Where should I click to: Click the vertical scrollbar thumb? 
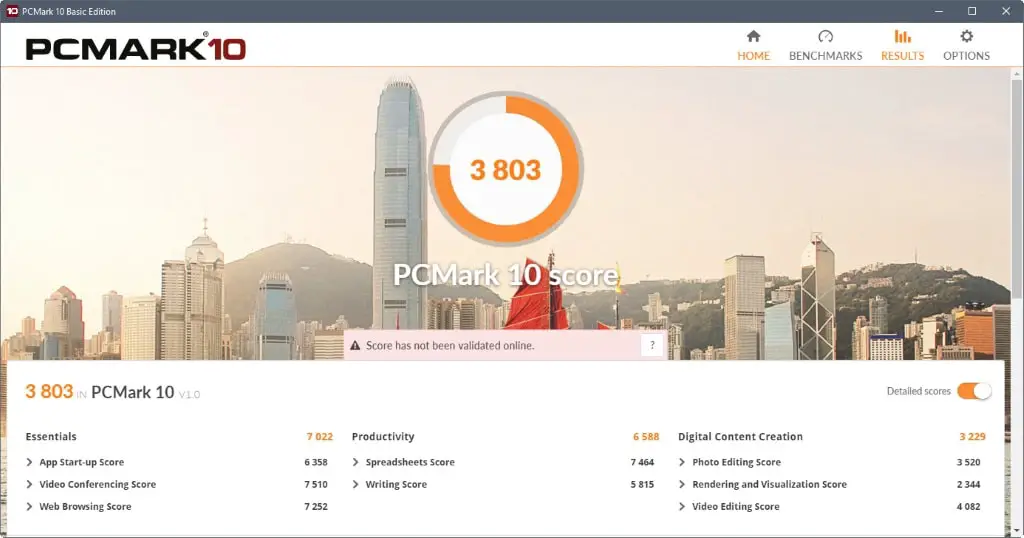coord(1016,189)
